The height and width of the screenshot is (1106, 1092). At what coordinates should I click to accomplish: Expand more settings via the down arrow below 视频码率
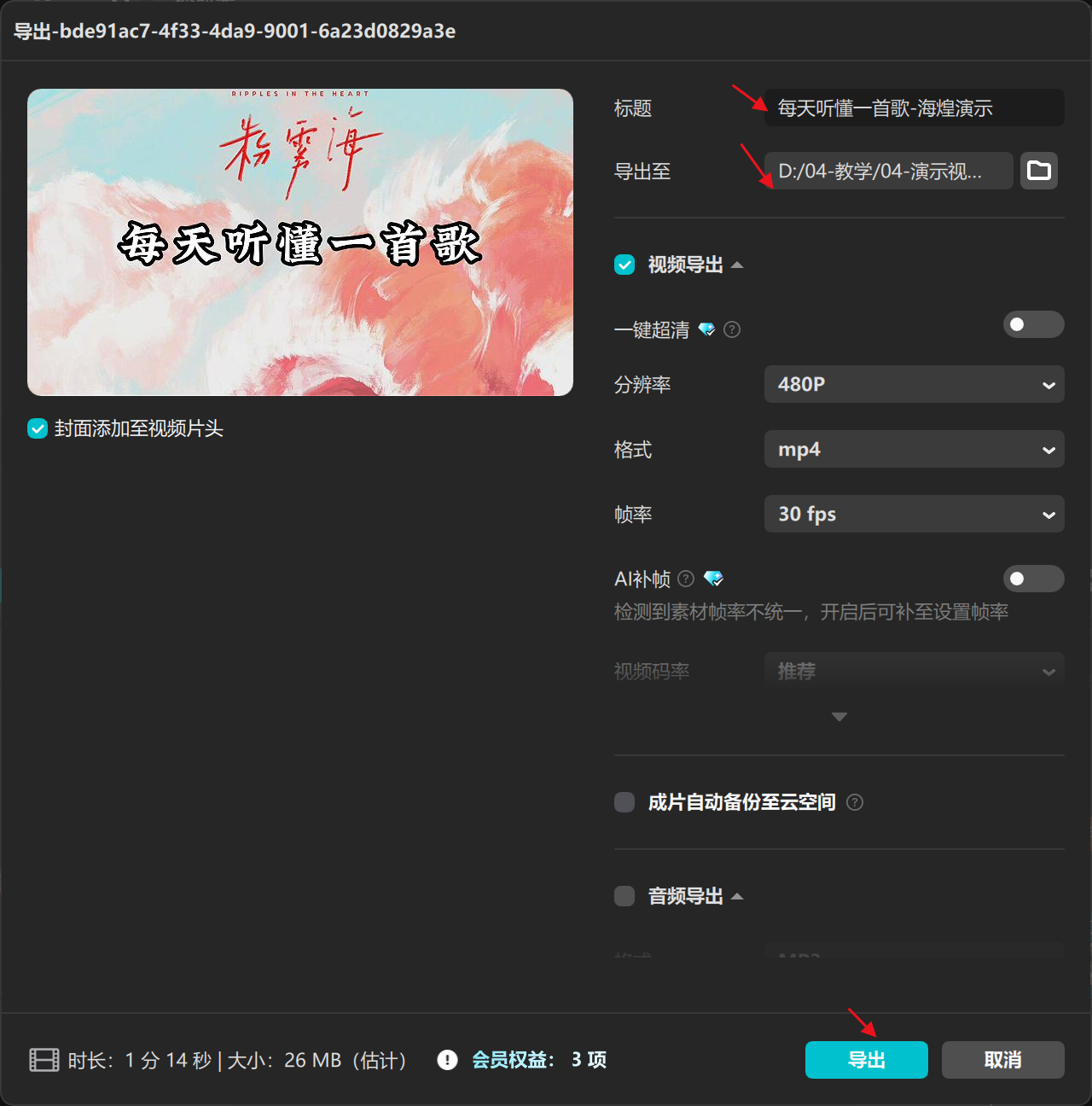tap(839, 717)
